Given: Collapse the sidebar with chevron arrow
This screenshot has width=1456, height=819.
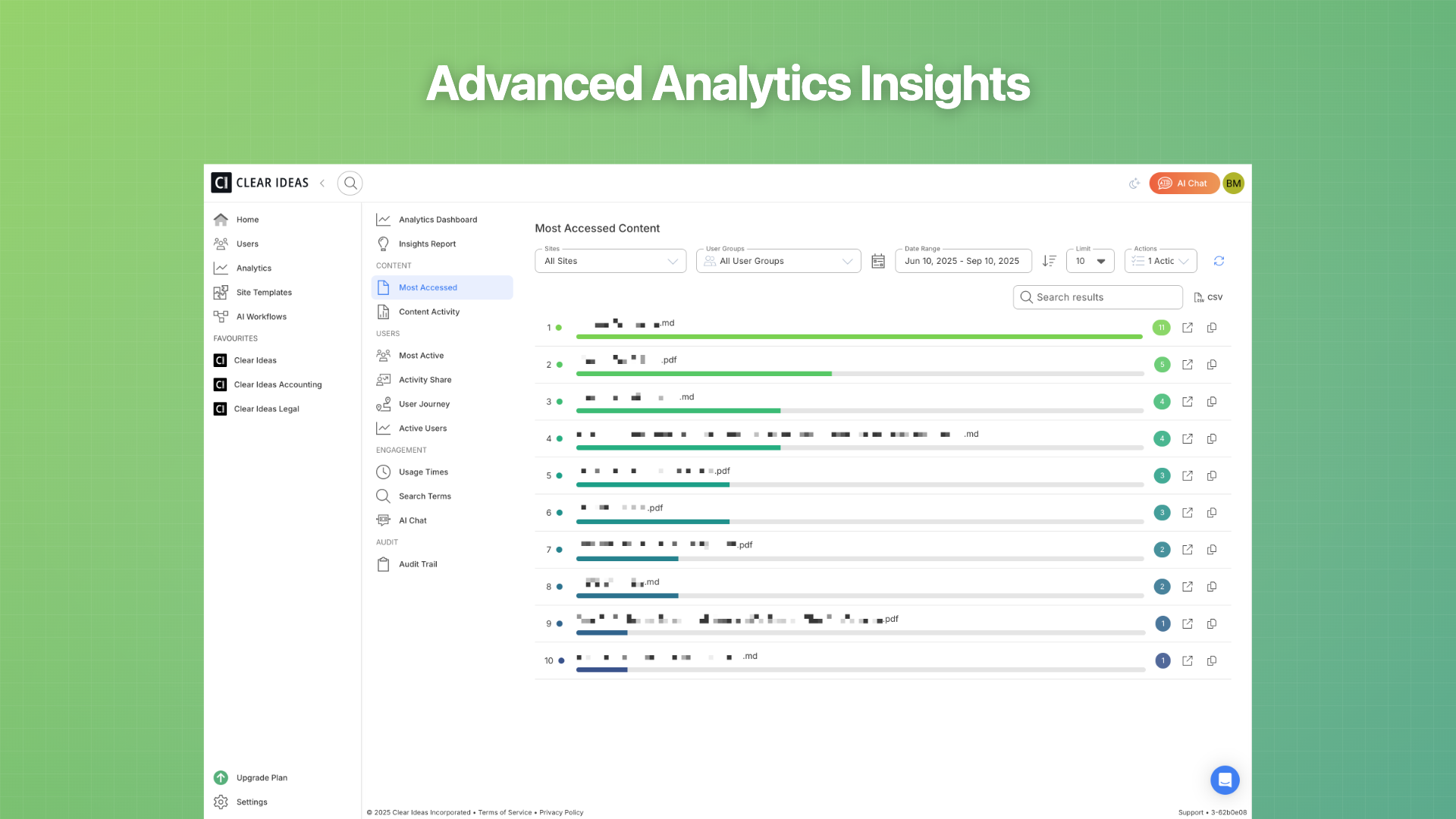Looking at the screenshot, I should (322, 184).
